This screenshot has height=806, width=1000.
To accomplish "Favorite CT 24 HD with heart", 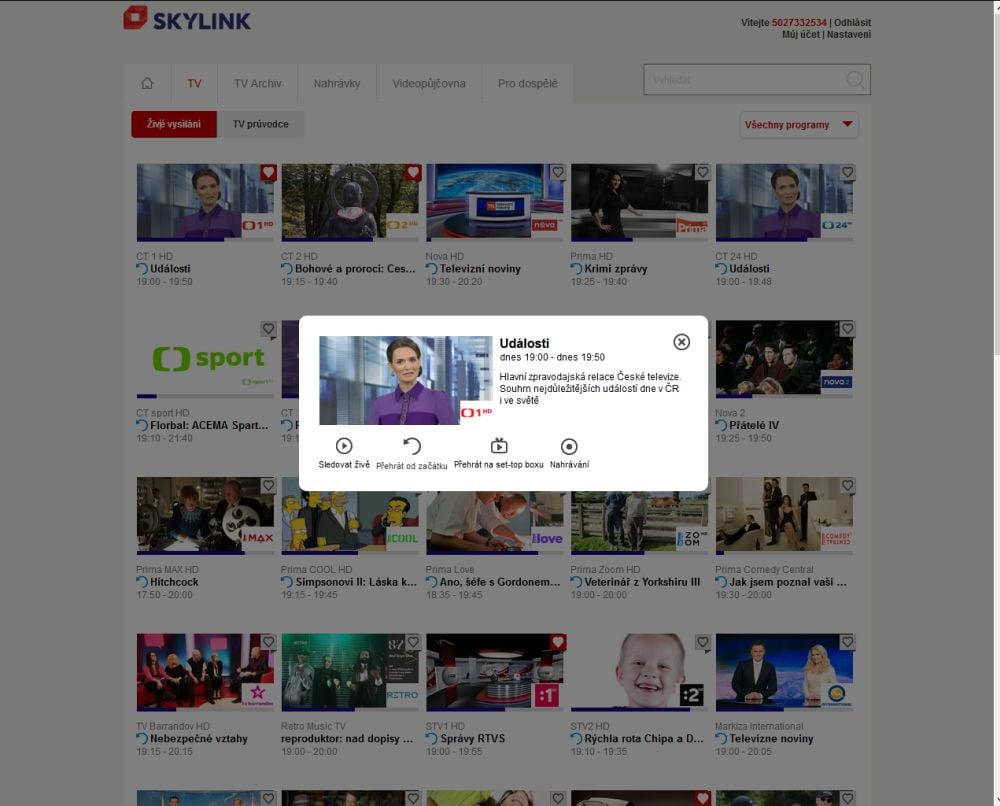I will coord(848,172).
